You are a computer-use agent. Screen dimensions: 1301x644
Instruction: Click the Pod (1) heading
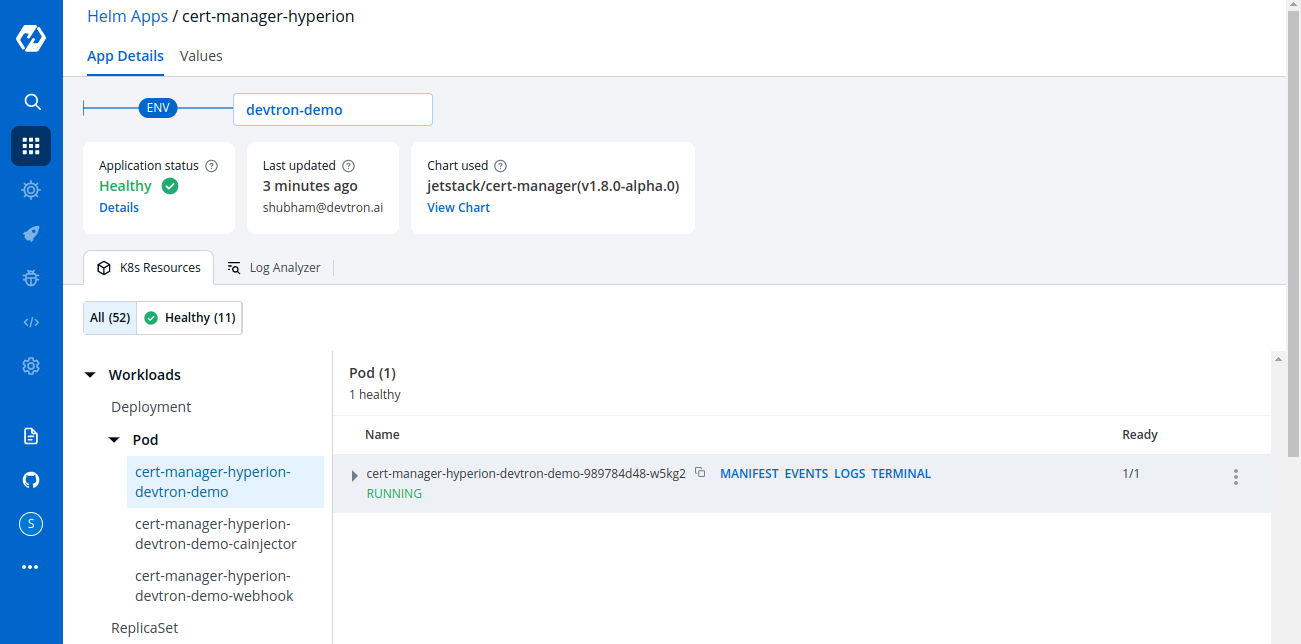coord(373,373)
